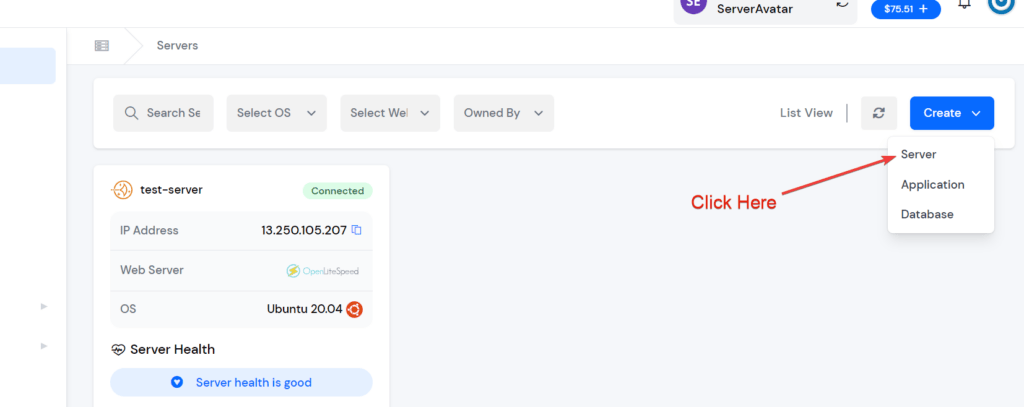Click the Ubuntu logo in OS row
The width and height of the screenshot is (1024, 407).
(x=355, y=309)
